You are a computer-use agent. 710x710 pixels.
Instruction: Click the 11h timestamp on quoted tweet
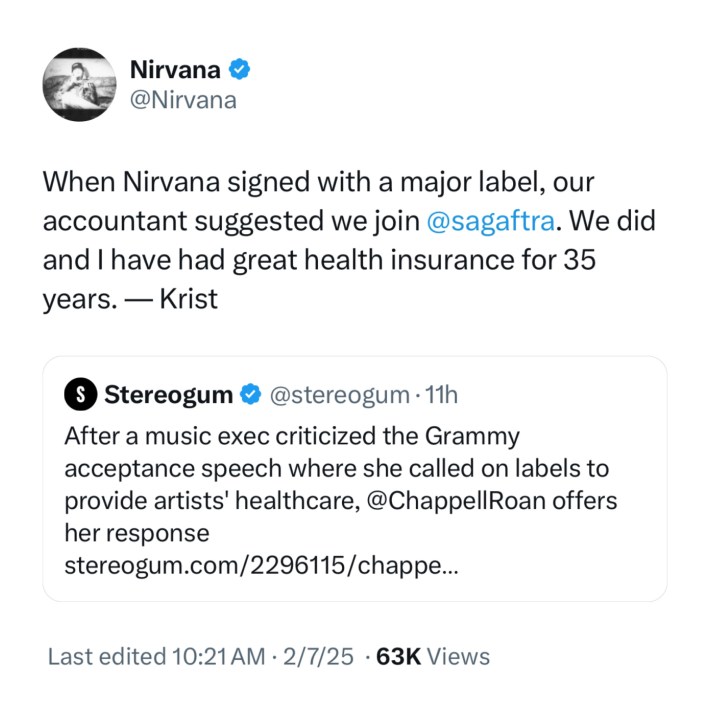pyautogui.click(x=441, y=395)
